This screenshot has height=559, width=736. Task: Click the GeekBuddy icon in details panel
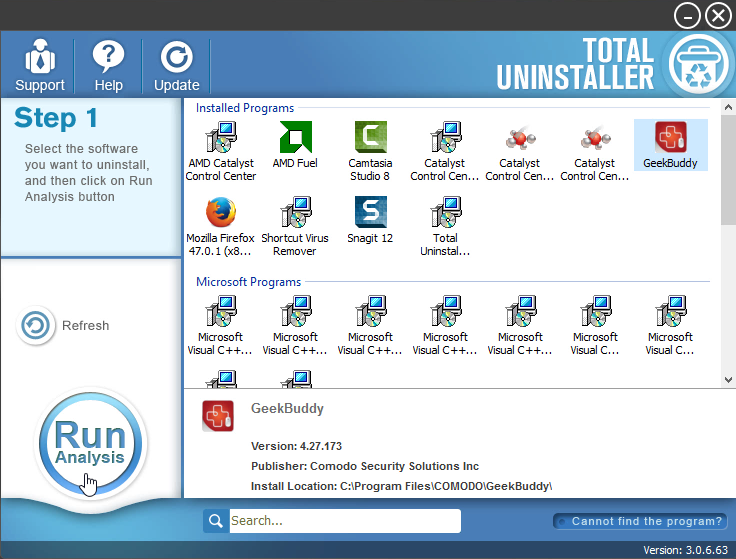[x=218, y=416]
